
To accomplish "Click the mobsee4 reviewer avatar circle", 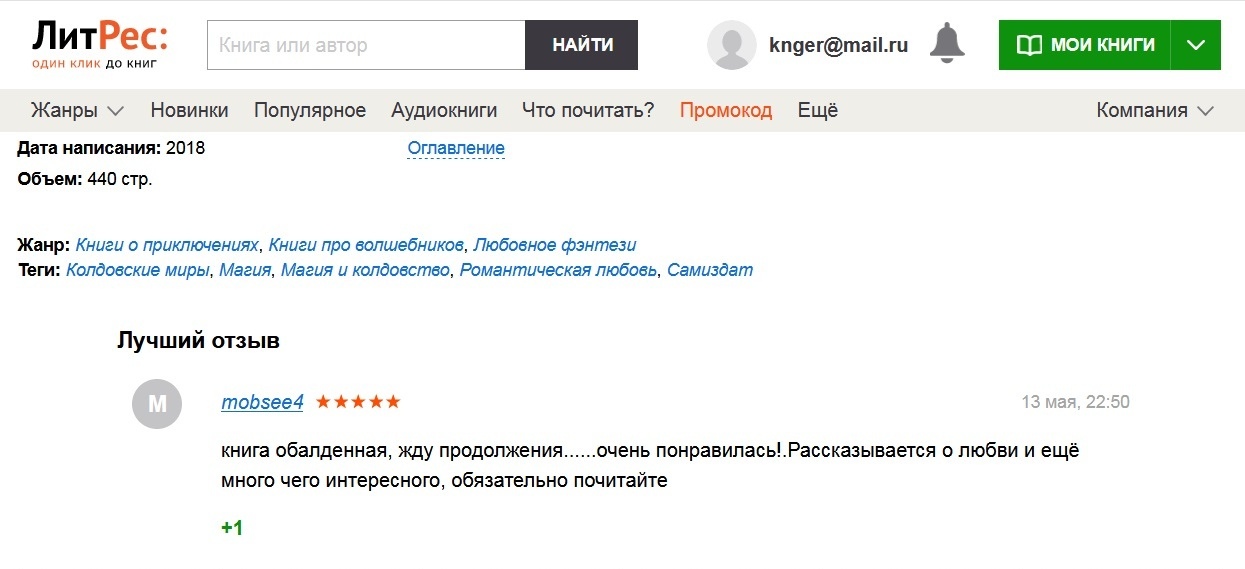I will 157,404.
